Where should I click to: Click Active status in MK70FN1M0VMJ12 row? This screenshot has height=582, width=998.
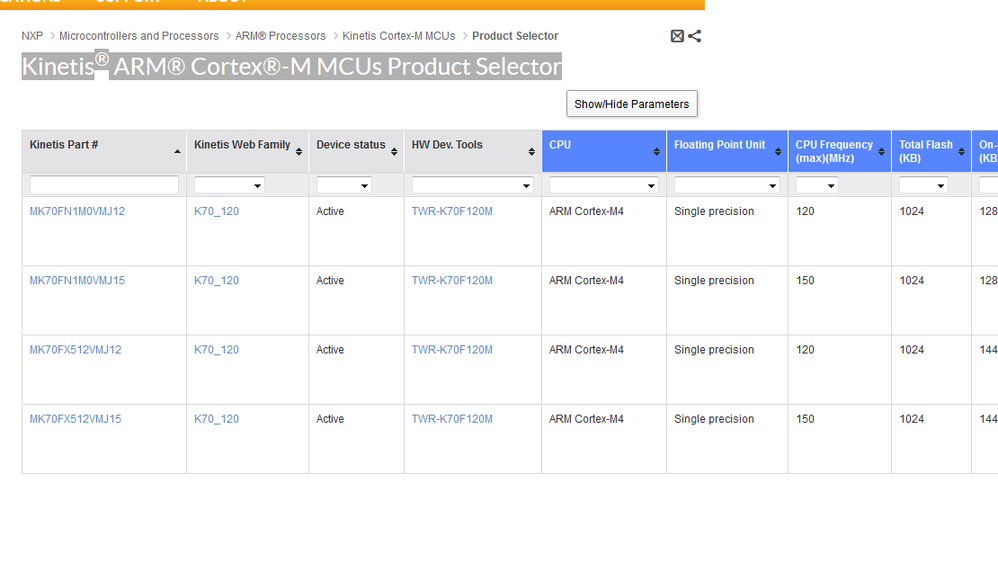pos(330,211)
